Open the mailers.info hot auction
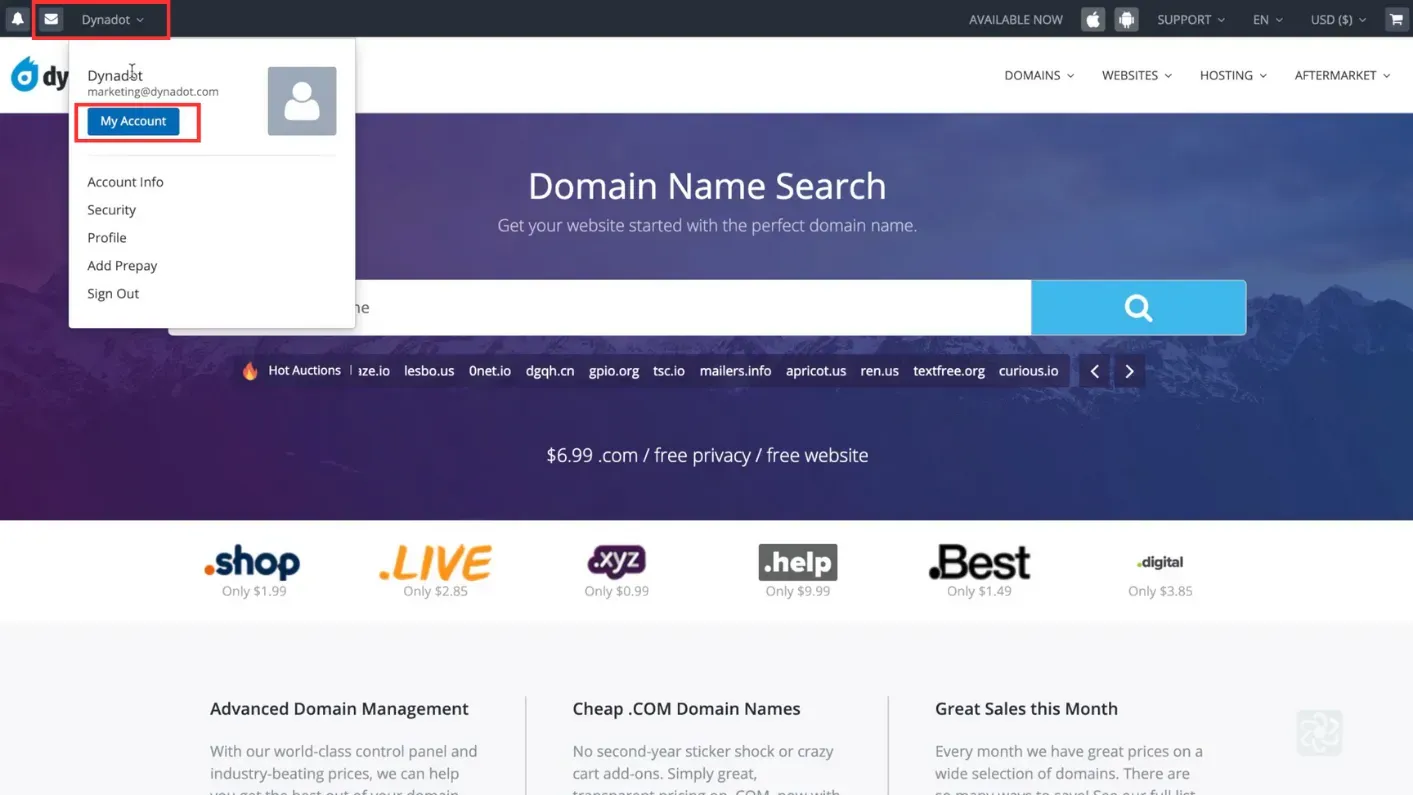Image resolution: width=1413 pixels, height=795 pixels. 735,371
